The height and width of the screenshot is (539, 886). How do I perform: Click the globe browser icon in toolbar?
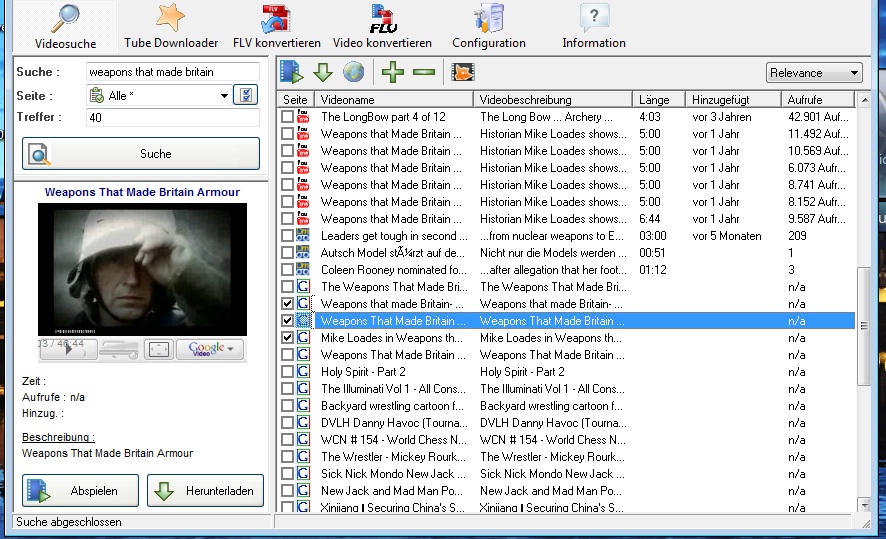(353, 72)
